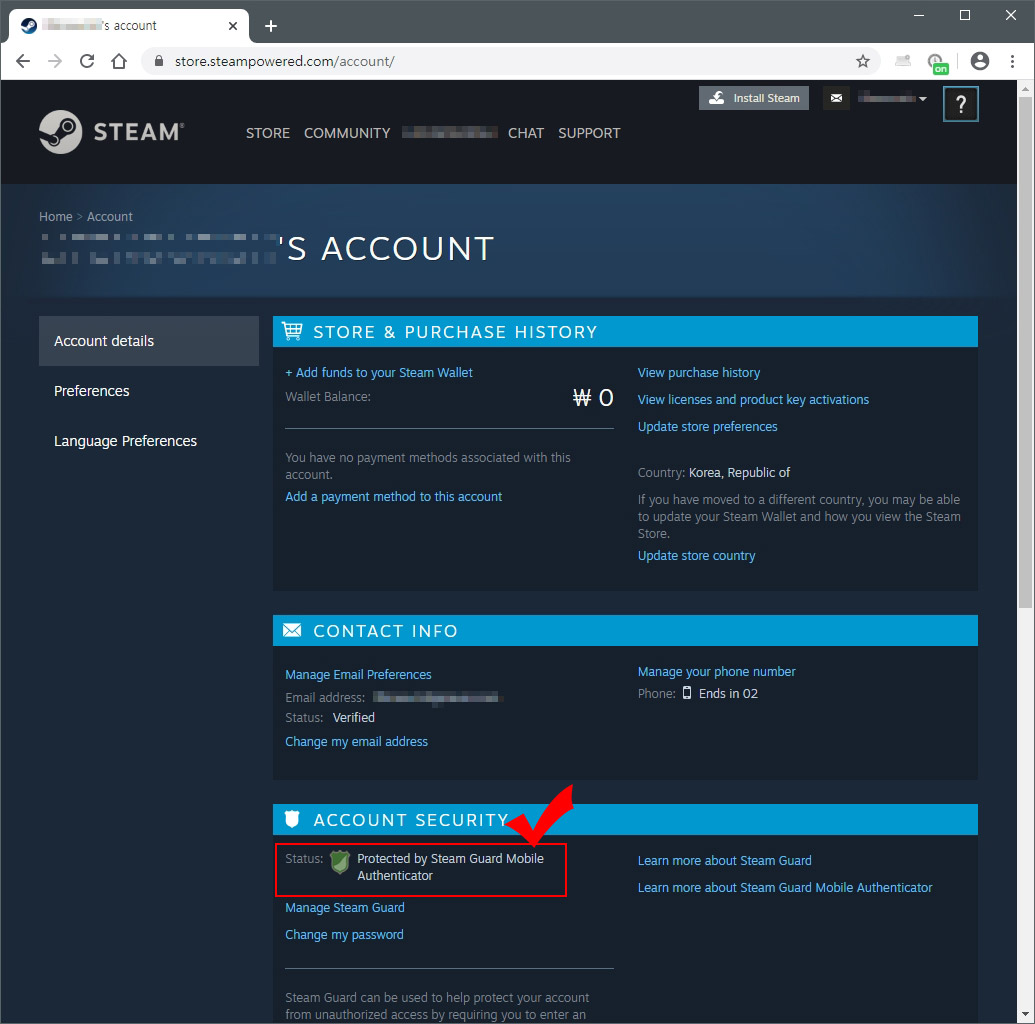Click the green 'on' extension icon
The width and height of the screenshot is (1035, 1024).
click(x=937, y=63)
